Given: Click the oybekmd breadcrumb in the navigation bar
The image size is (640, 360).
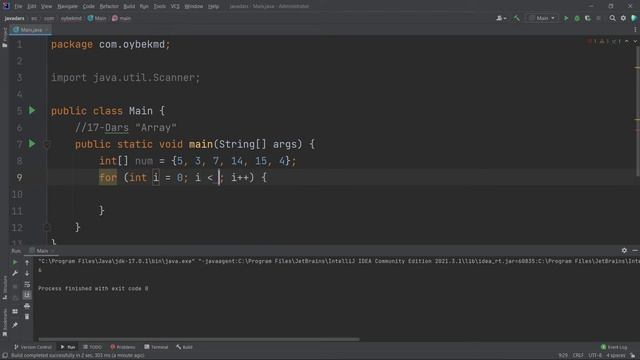Looking at the screenshot, I should tap(71, 18).
